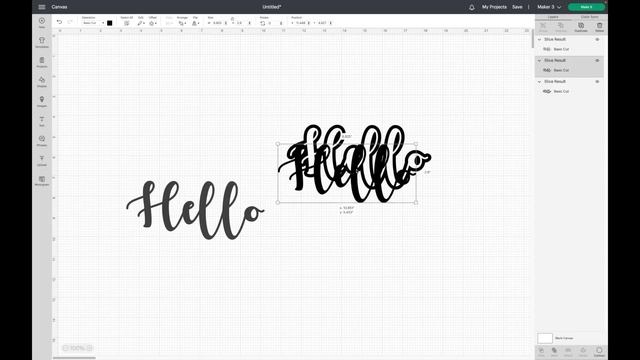
Task: Click the Flatten tool
Action: [583, 351]
